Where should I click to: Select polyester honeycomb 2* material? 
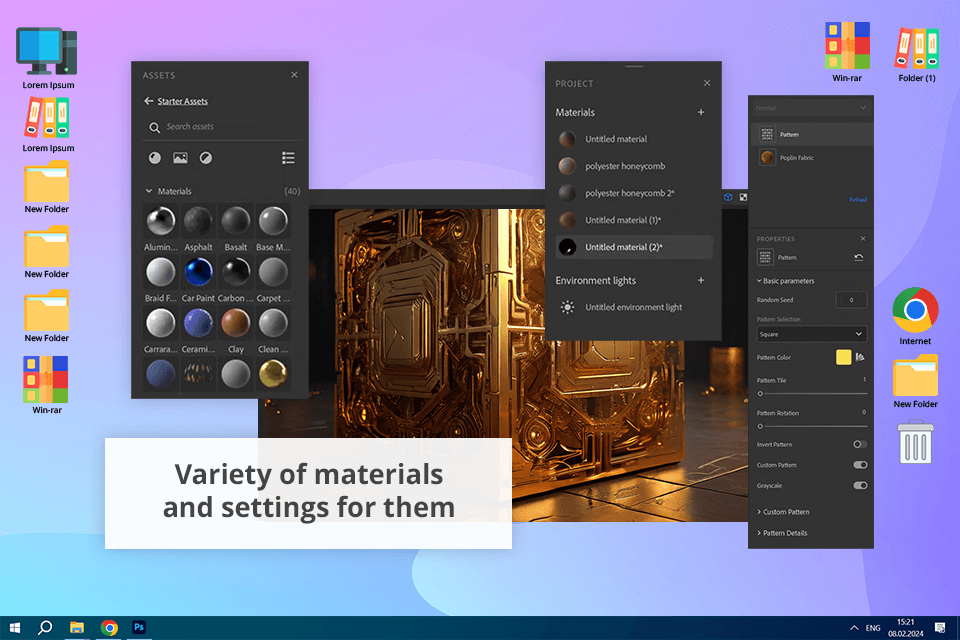634,193
